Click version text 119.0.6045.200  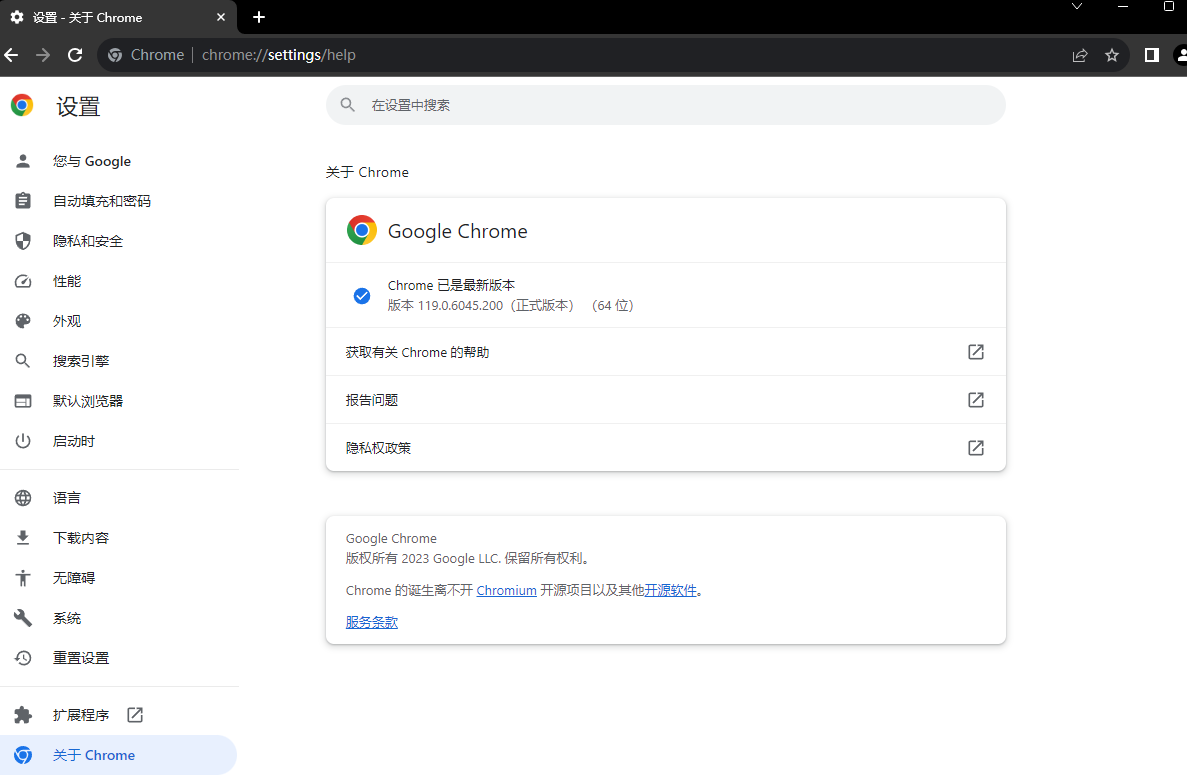coord(460,306)
